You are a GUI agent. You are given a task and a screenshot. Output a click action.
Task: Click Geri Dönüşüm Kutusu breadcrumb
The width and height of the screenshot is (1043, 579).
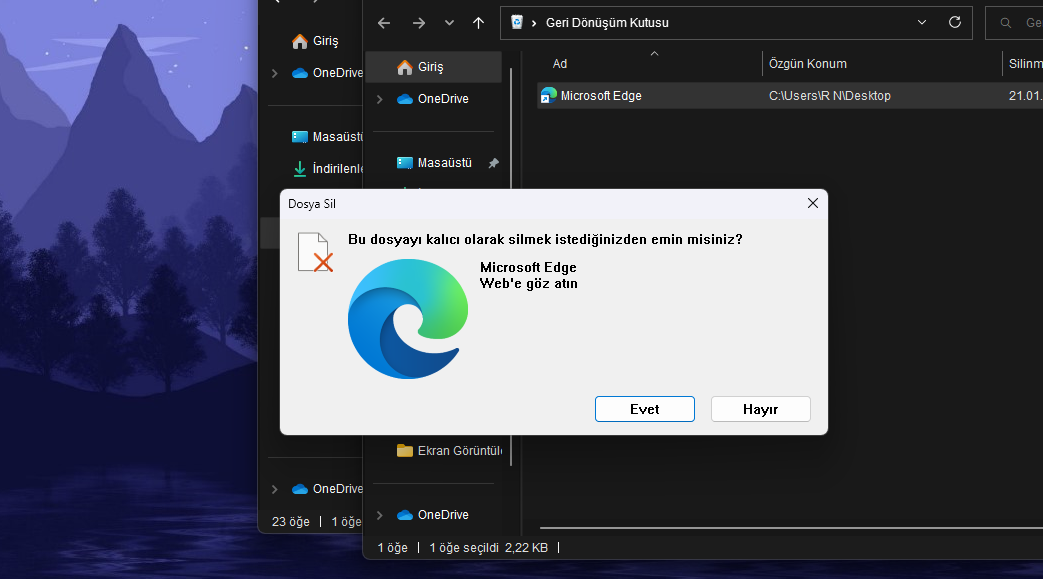(607, 23)
